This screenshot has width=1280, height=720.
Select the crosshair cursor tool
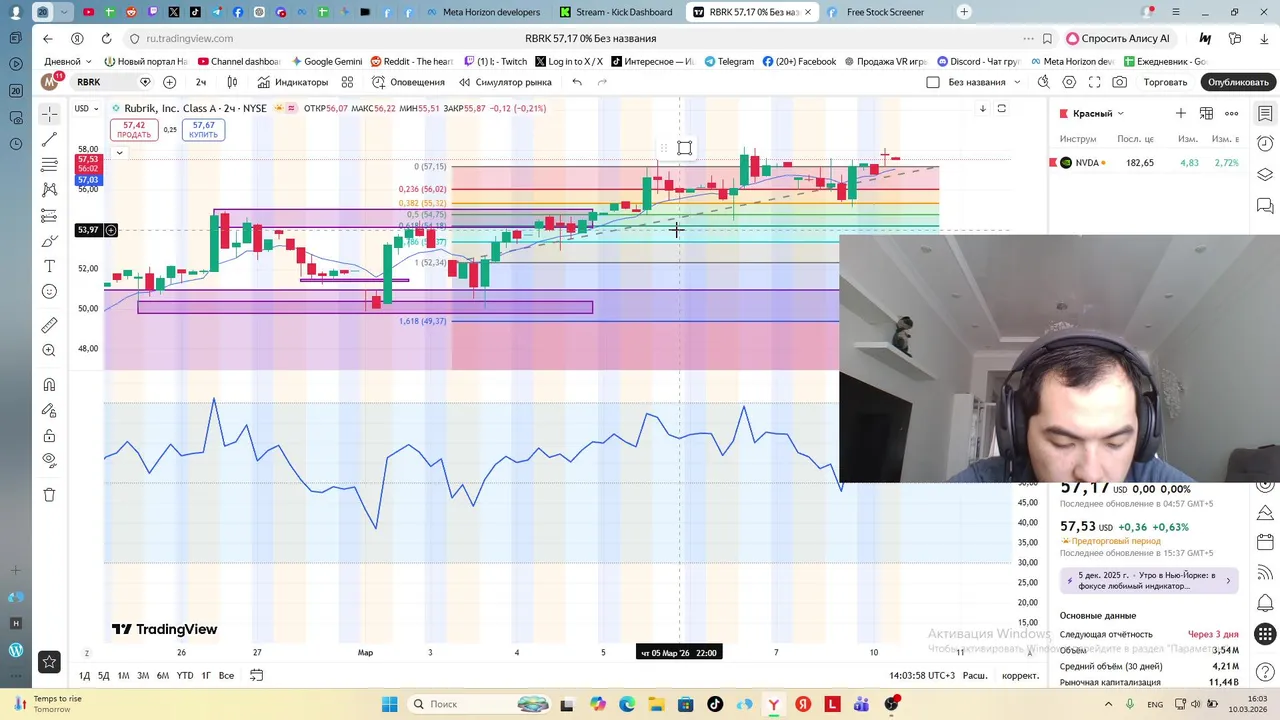tap(49, 114)
